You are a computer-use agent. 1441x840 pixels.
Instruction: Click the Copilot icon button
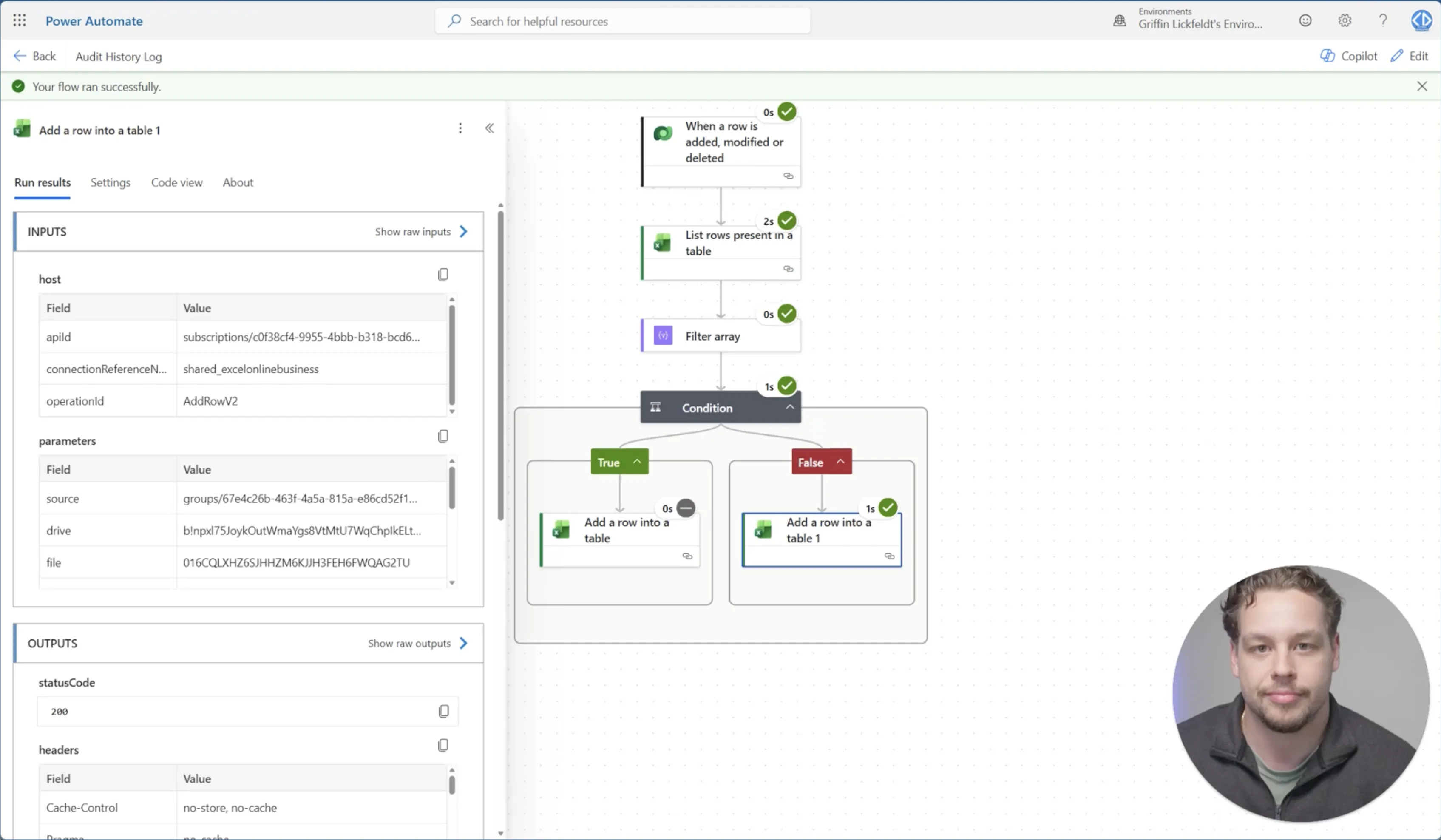point(1348,56)
